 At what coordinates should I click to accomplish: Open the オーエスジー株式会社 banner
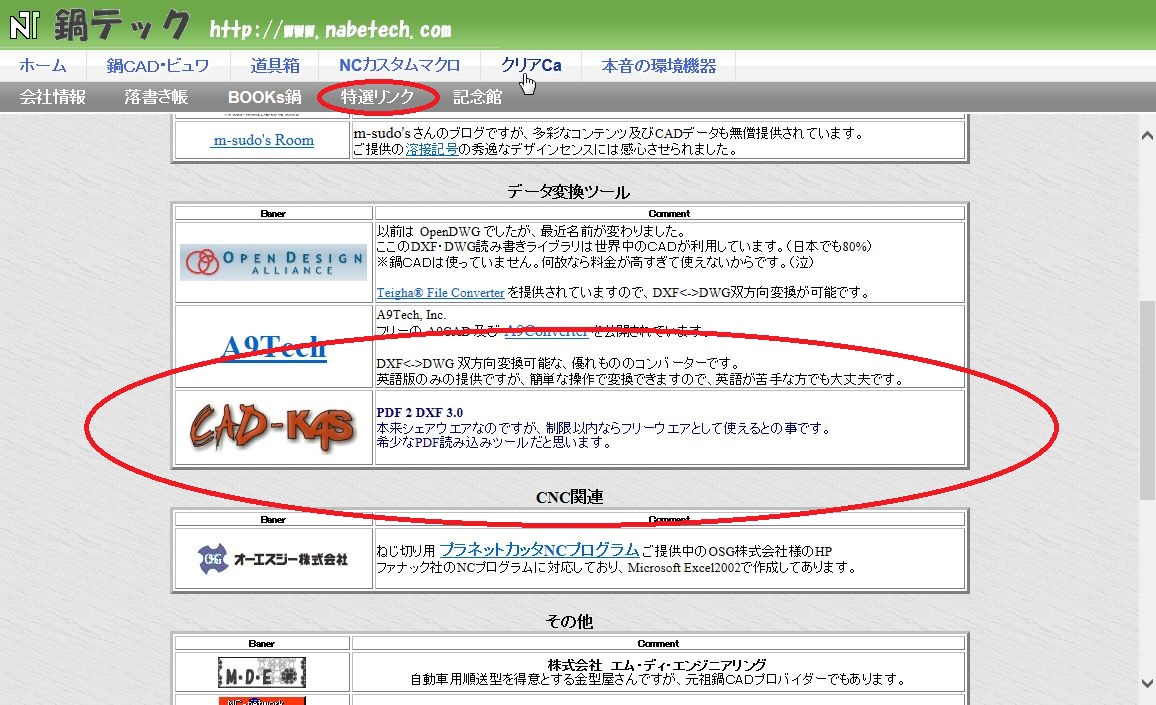point(273,559)
